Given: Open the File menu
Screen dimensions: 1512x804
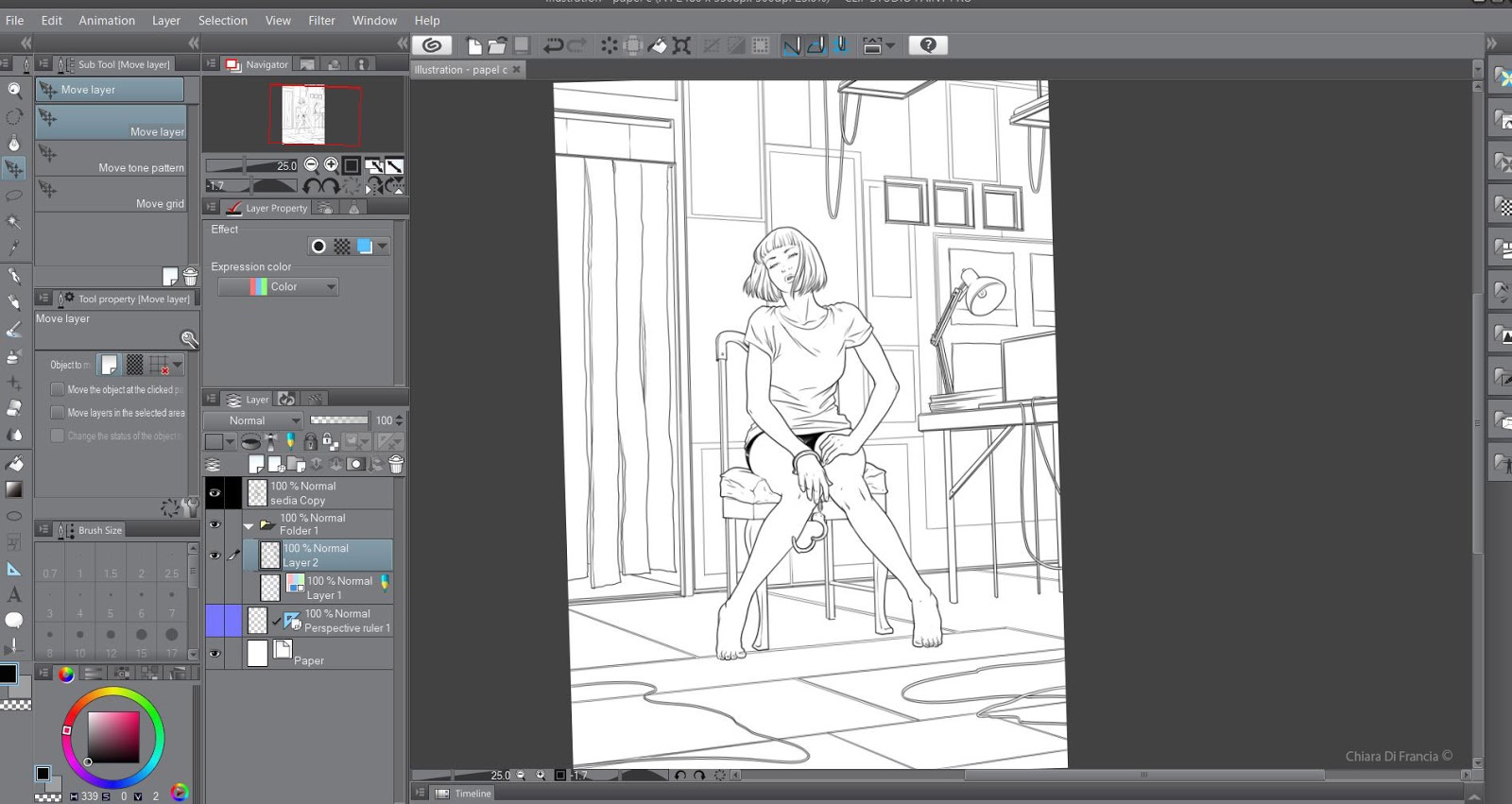Looking at the screenshot, I should pos(14,20).
